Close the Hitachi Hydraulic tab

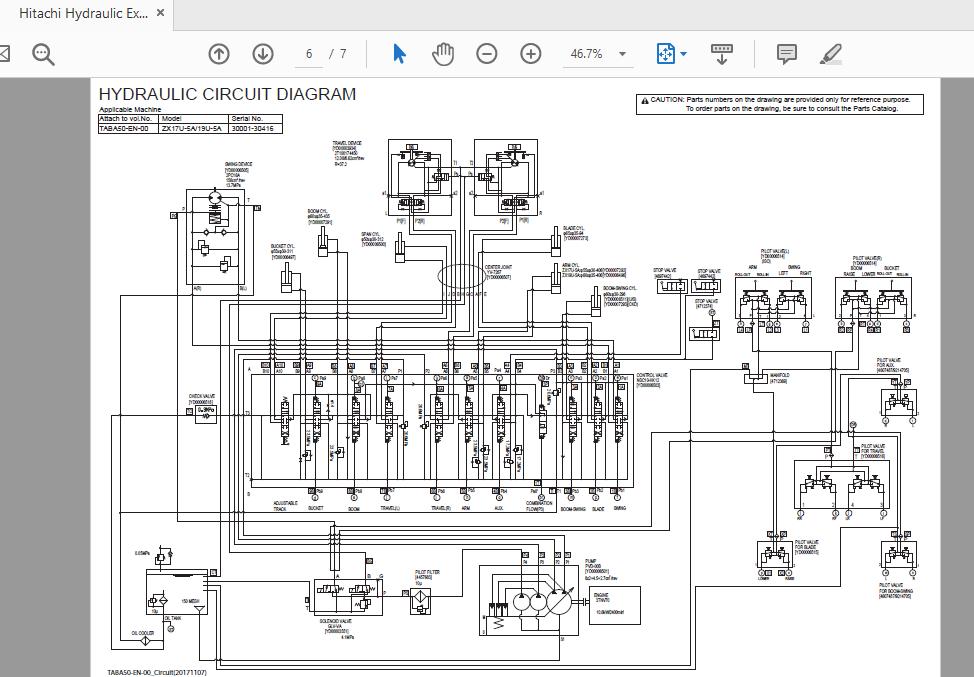click(x=160, y=14)
